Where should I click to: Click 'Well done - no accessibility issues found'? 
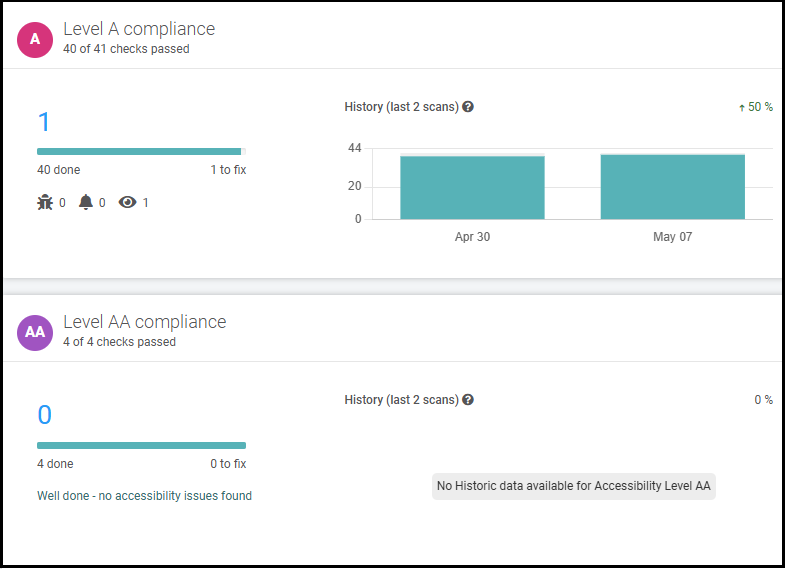click(x=144, y=495)
